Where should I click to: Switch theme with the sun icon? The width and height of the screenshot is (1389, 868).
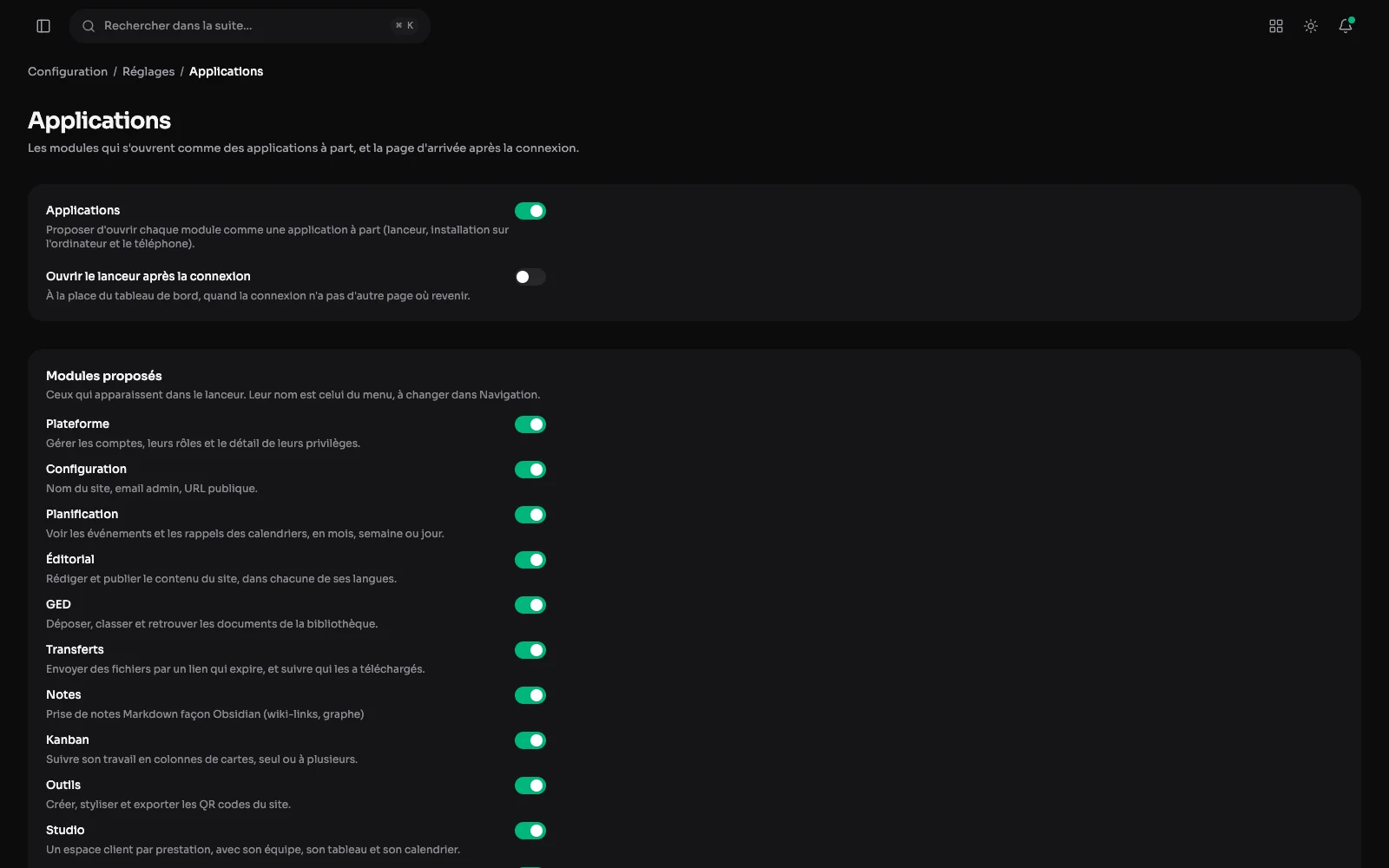[x=1311, y=26]
